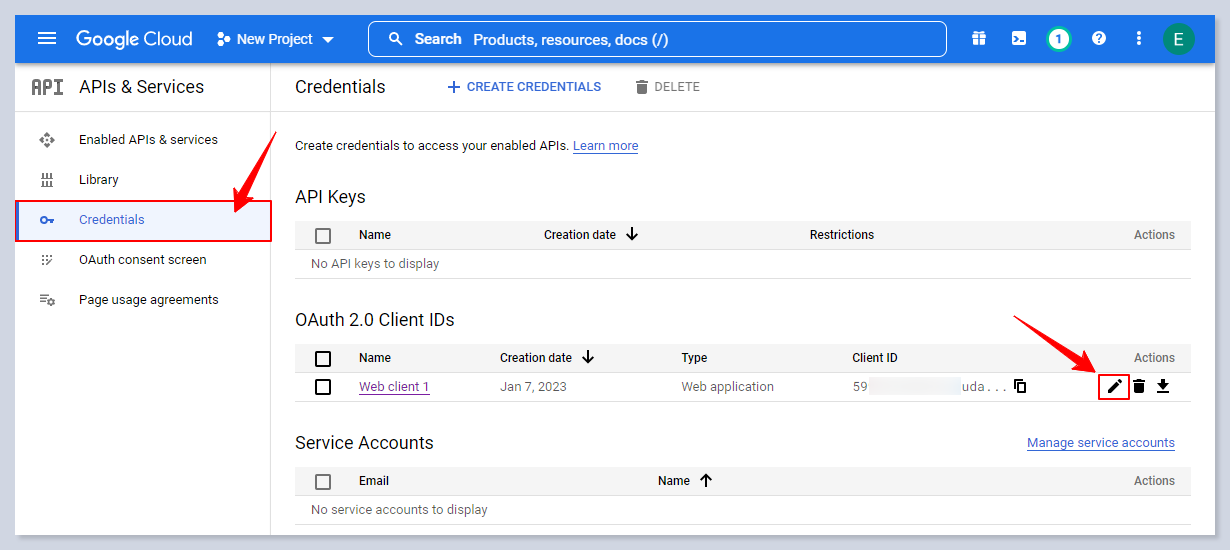This screenshot has width=1230, height=550.
Task: Sort OAuth clients by Creation date arrow
Action: (x=588, y=357)
